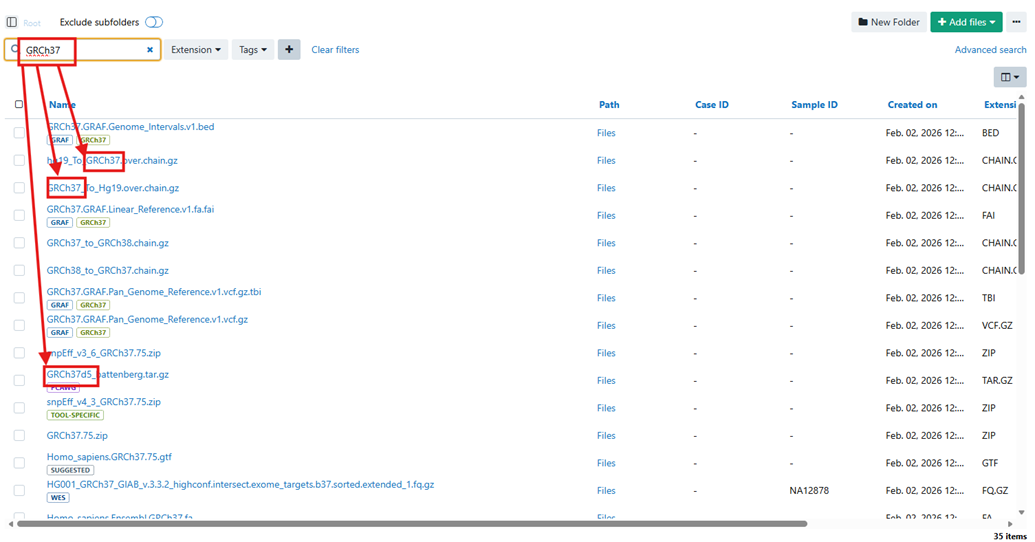Click GTF extension cell
This screenshot has width=1035, height=542.
pyautogui.click(x=989, y=463)
